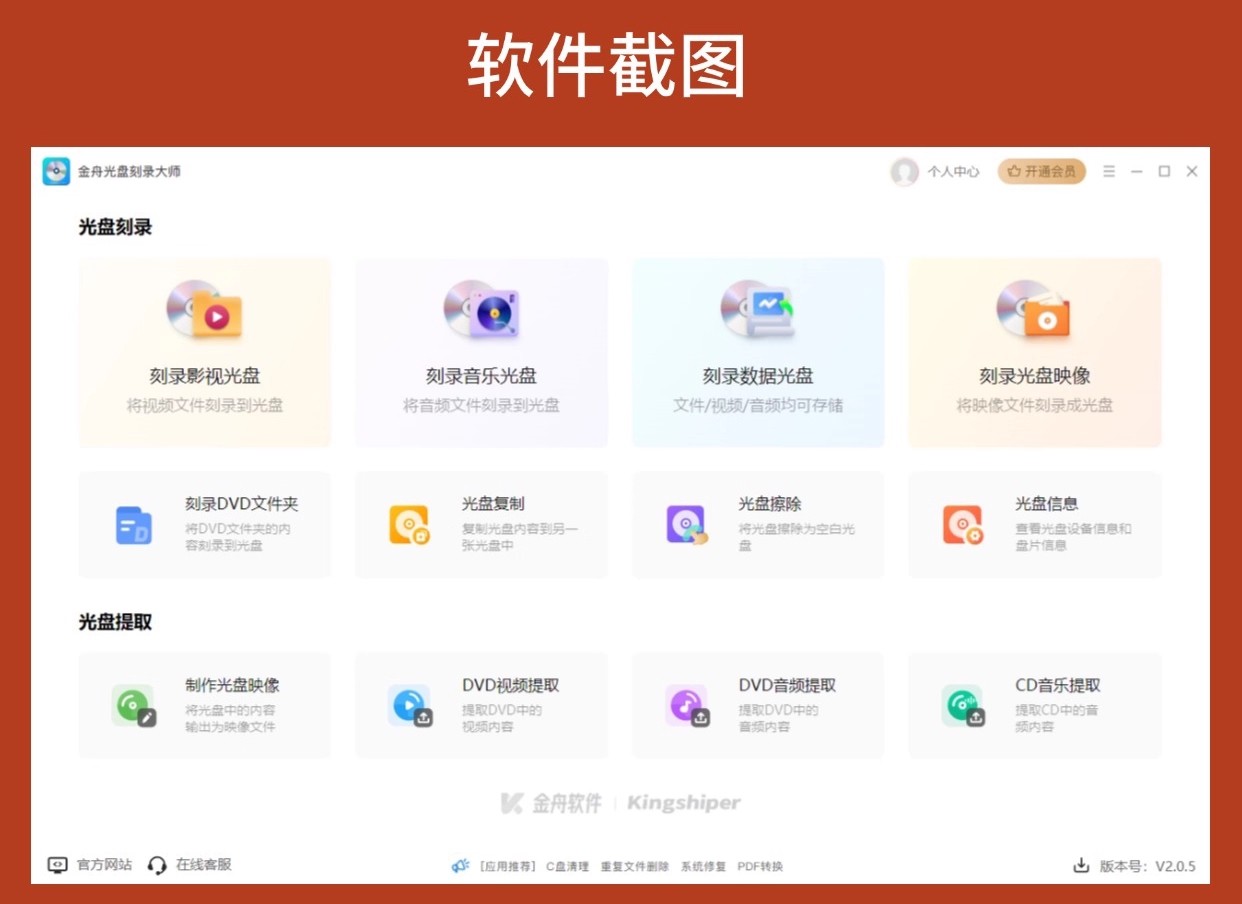The image size is (1242, 904).
Task: Open the user avatar icon
Action: (904, 172)
